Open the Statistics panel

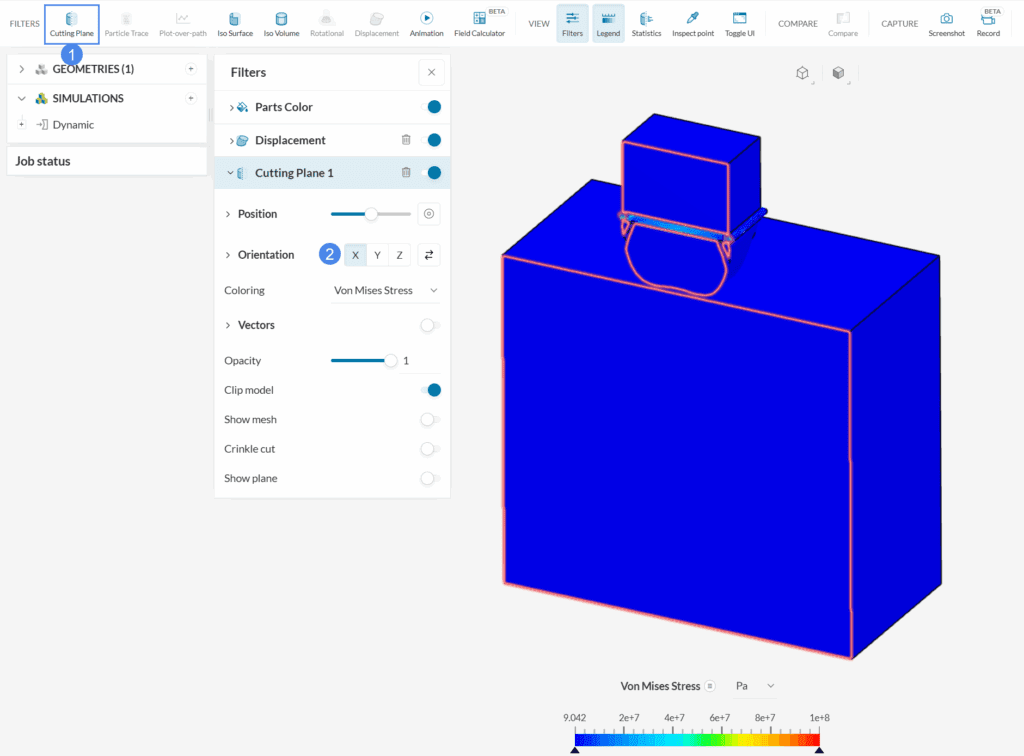point(646,22)
